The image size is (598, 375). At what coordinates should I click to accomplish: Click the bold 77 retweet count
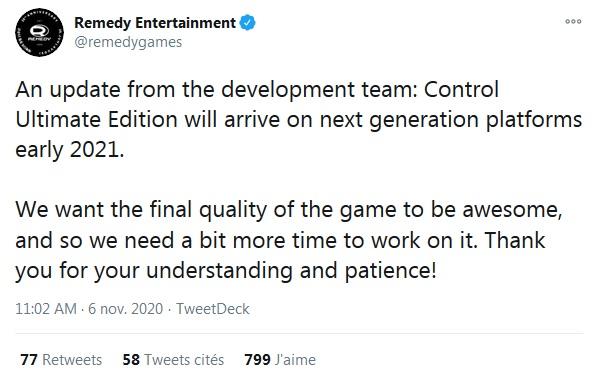[29, 360]
